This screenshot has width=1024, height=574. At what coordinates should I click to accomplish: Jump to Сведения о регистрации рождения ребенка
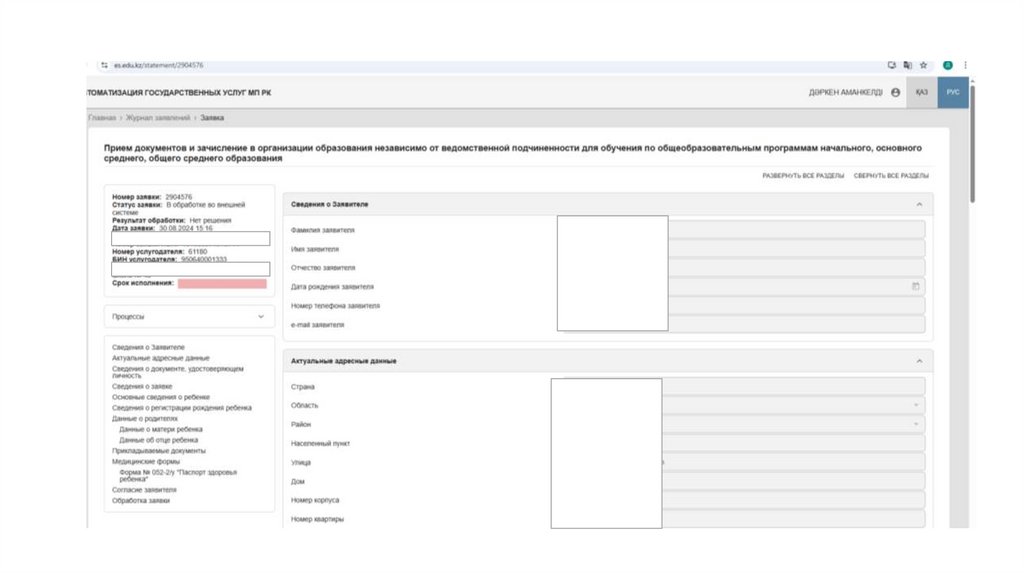[x=182, y=408]
